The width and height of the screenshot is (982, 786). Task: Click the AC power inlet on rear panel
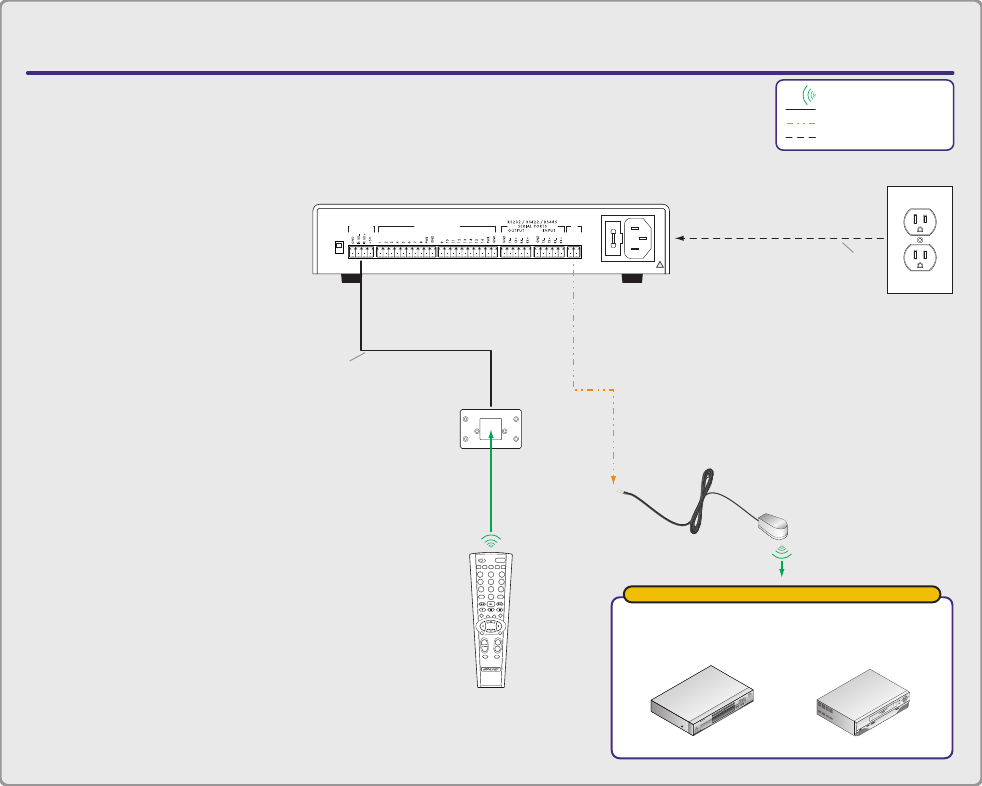(x=639, y=239)
